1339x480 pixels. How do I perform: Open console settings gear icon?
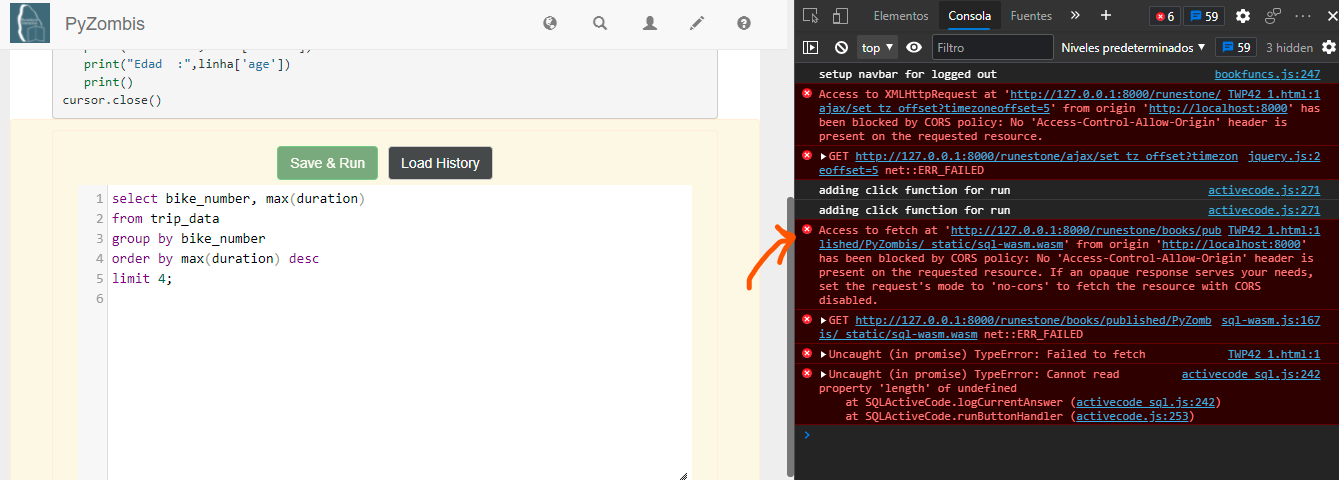pos(1328,47)
